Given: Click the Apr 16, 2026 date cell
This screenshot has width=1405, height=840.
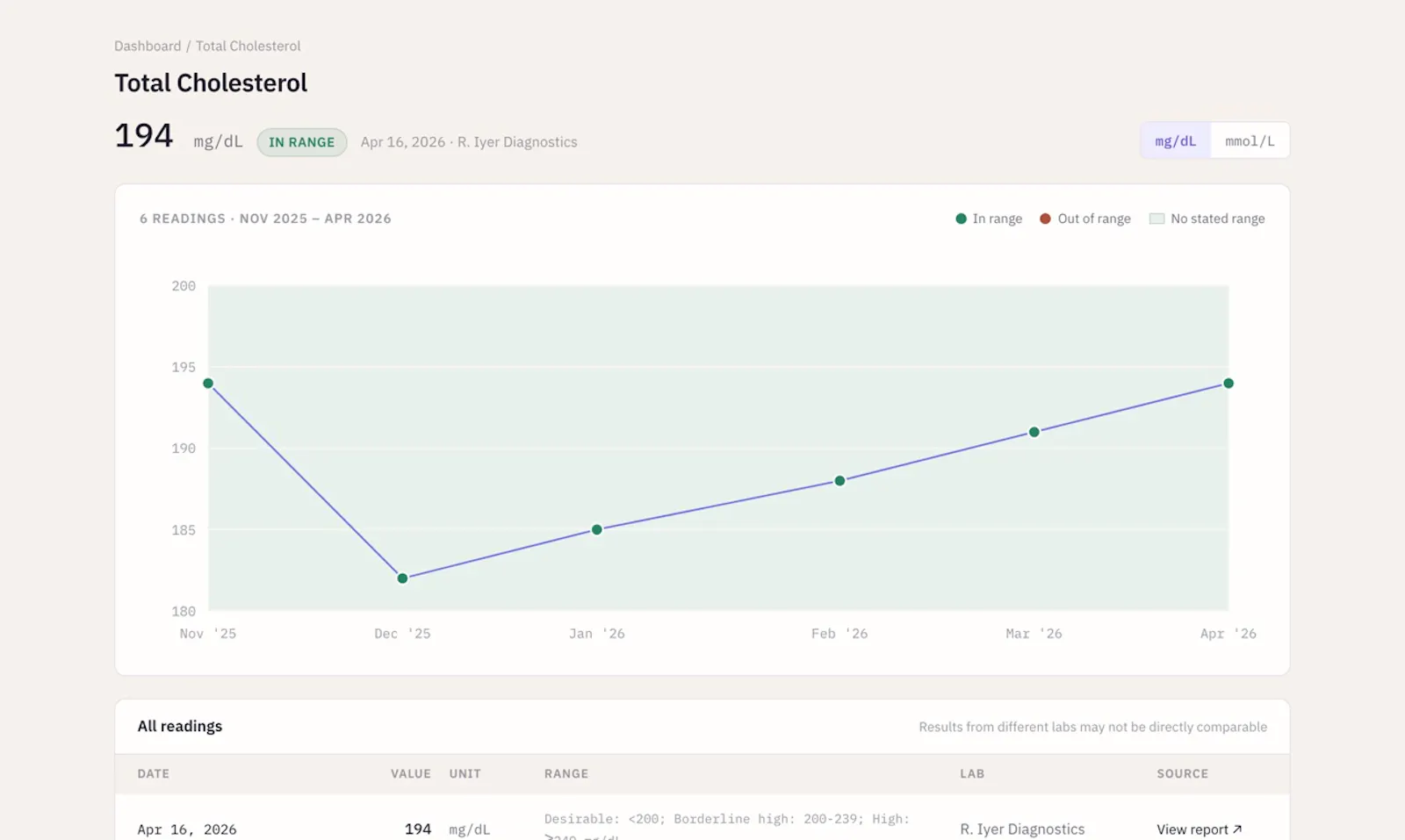Looking at the screenshot, I should click(187, 829).
